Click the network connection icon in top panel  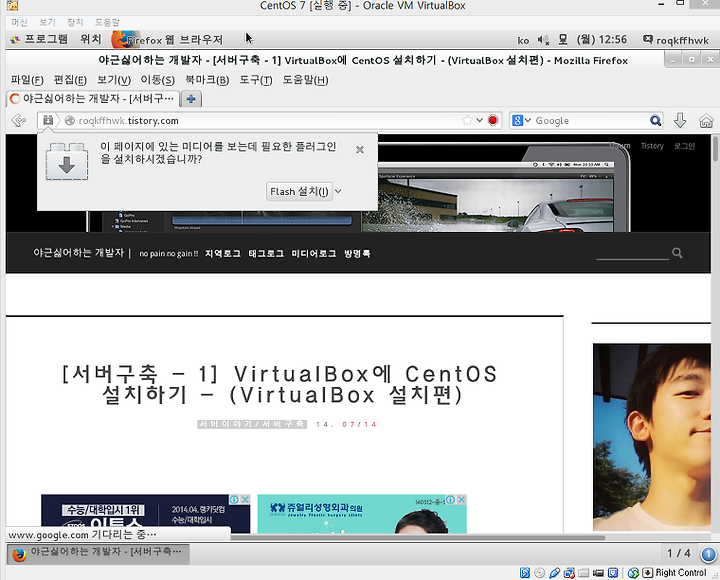click(x=563, y=39)
